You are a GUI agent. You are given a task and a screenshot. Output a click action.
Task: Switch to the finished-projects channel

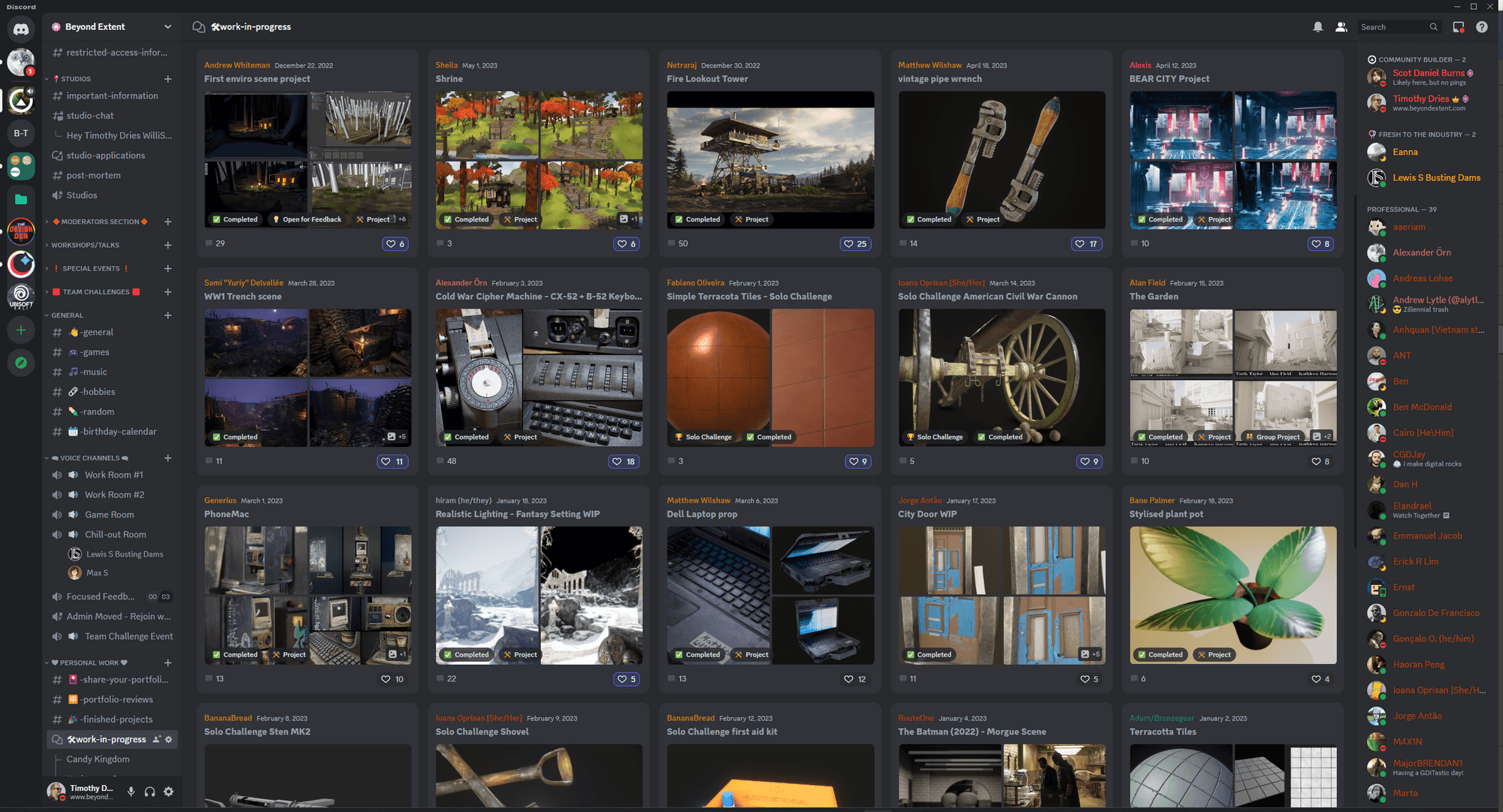(116, 719)
